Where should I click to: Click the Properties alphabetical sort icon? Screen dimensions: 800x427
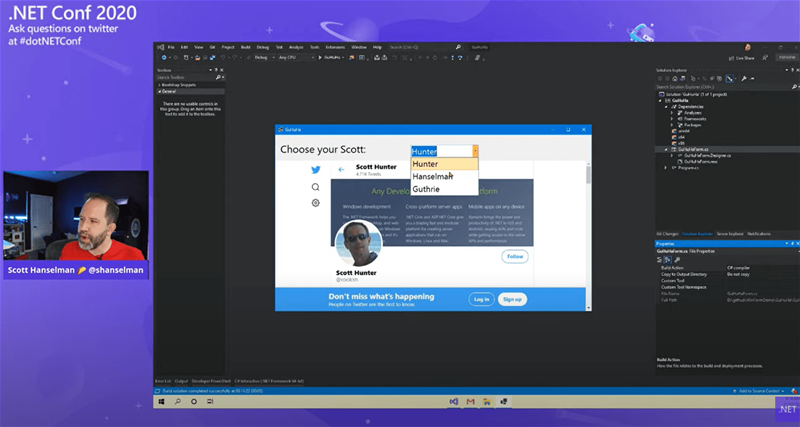pos(667,260)
